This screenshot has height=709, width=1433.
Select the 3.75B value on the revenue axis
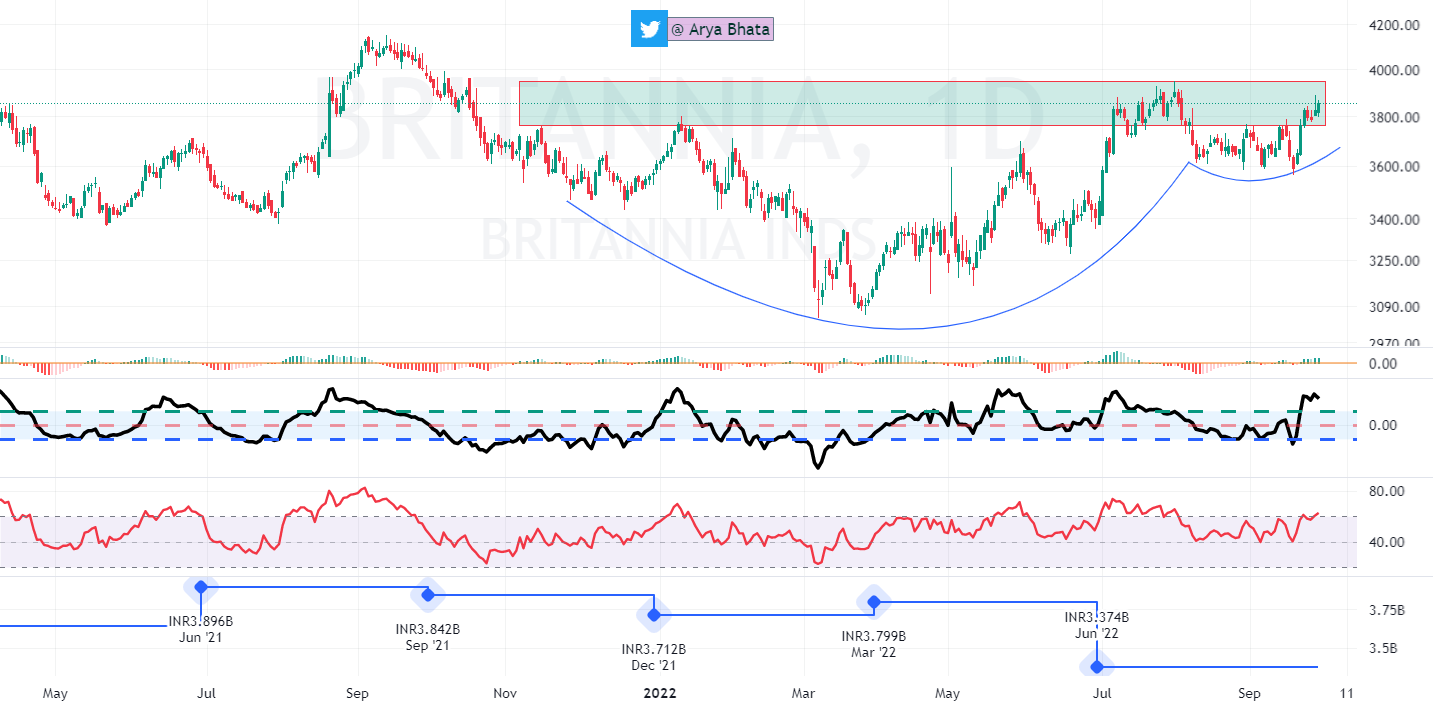click(1385, 610)
